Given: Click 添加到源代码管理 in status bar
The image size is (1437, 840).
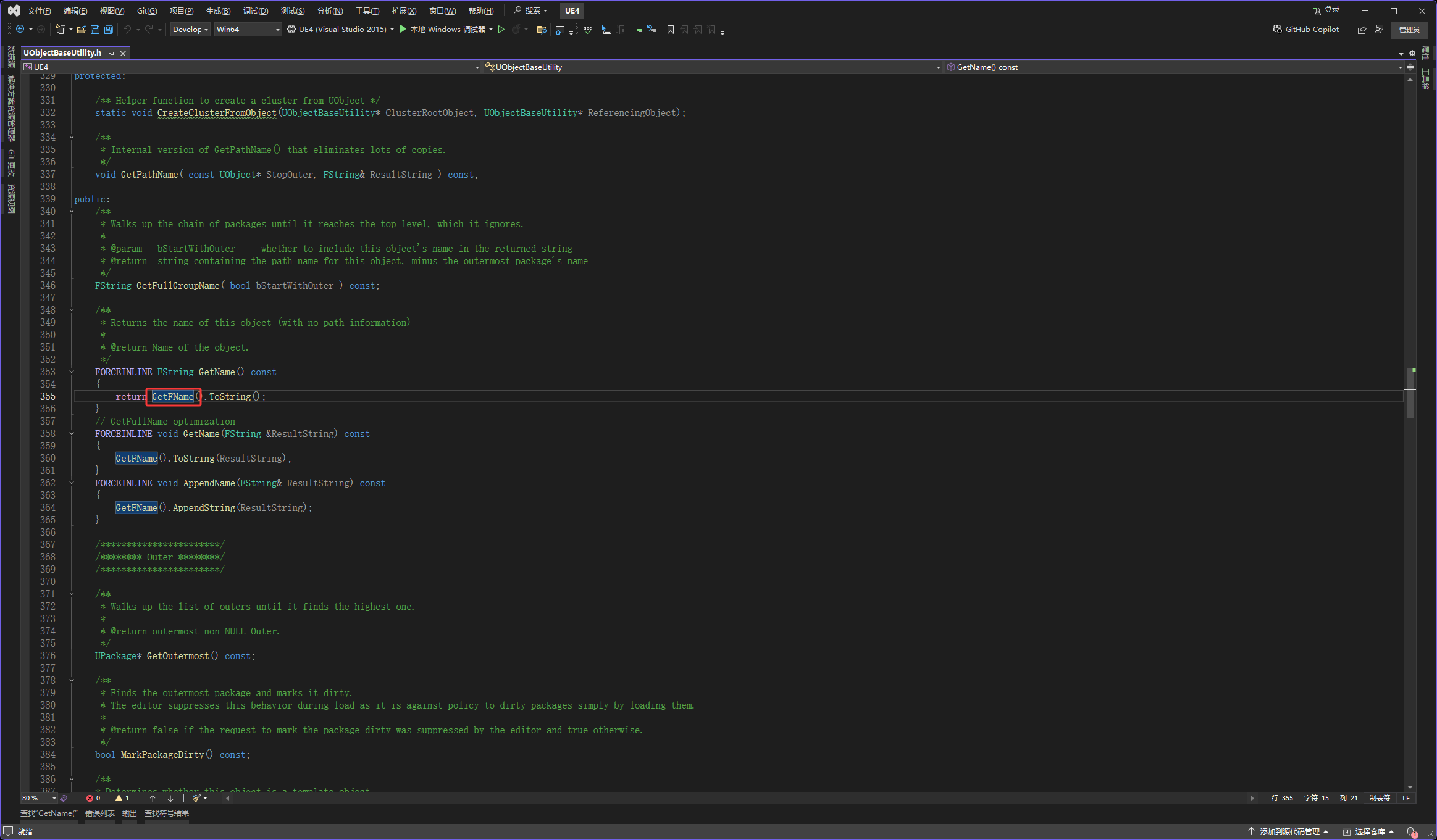Looking at the screenshot, I should tap(1289, 832).
